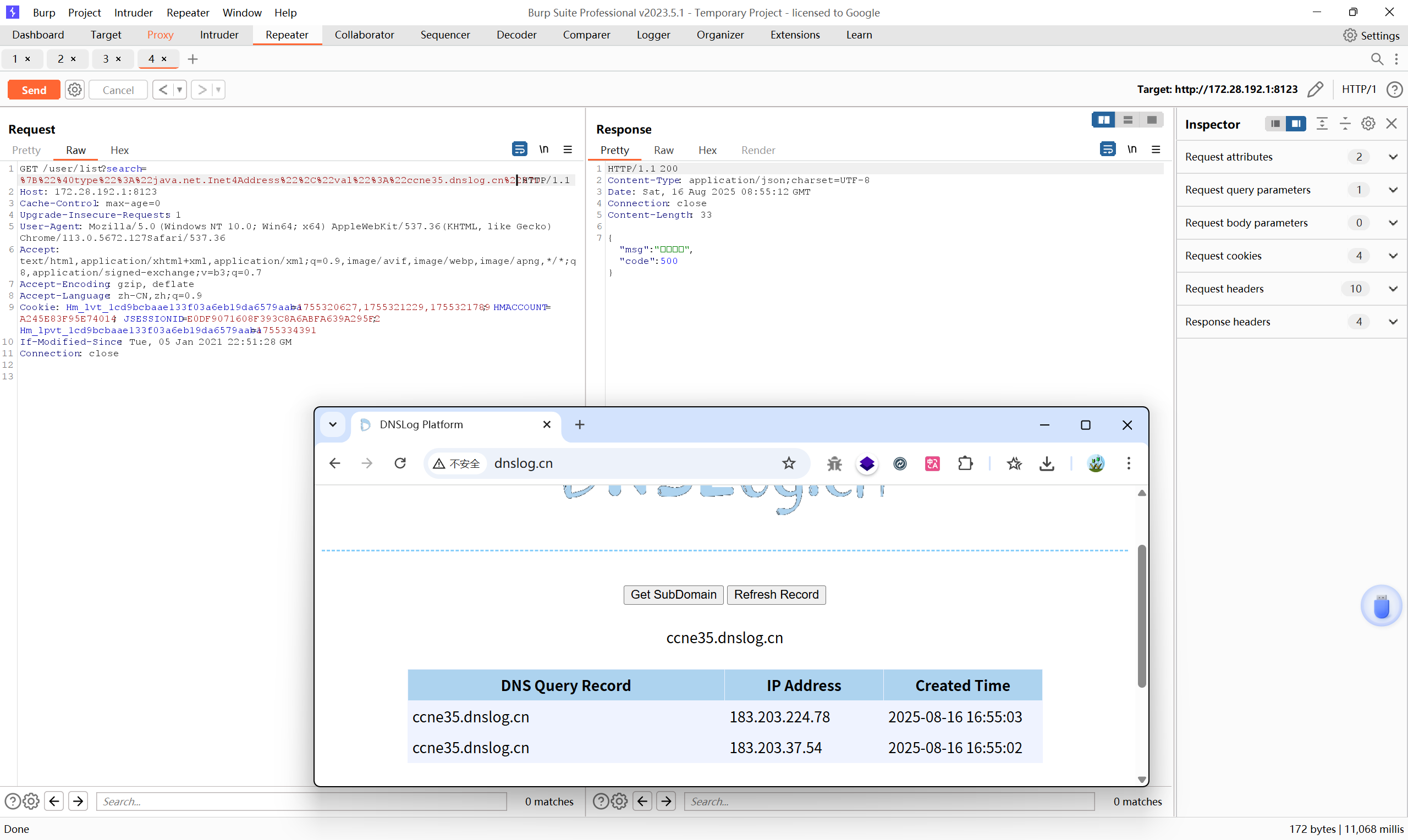Viewport: 1408px width, 840px height.
Task: Switch to side-by-side response layout
Action: (1103, 120)
